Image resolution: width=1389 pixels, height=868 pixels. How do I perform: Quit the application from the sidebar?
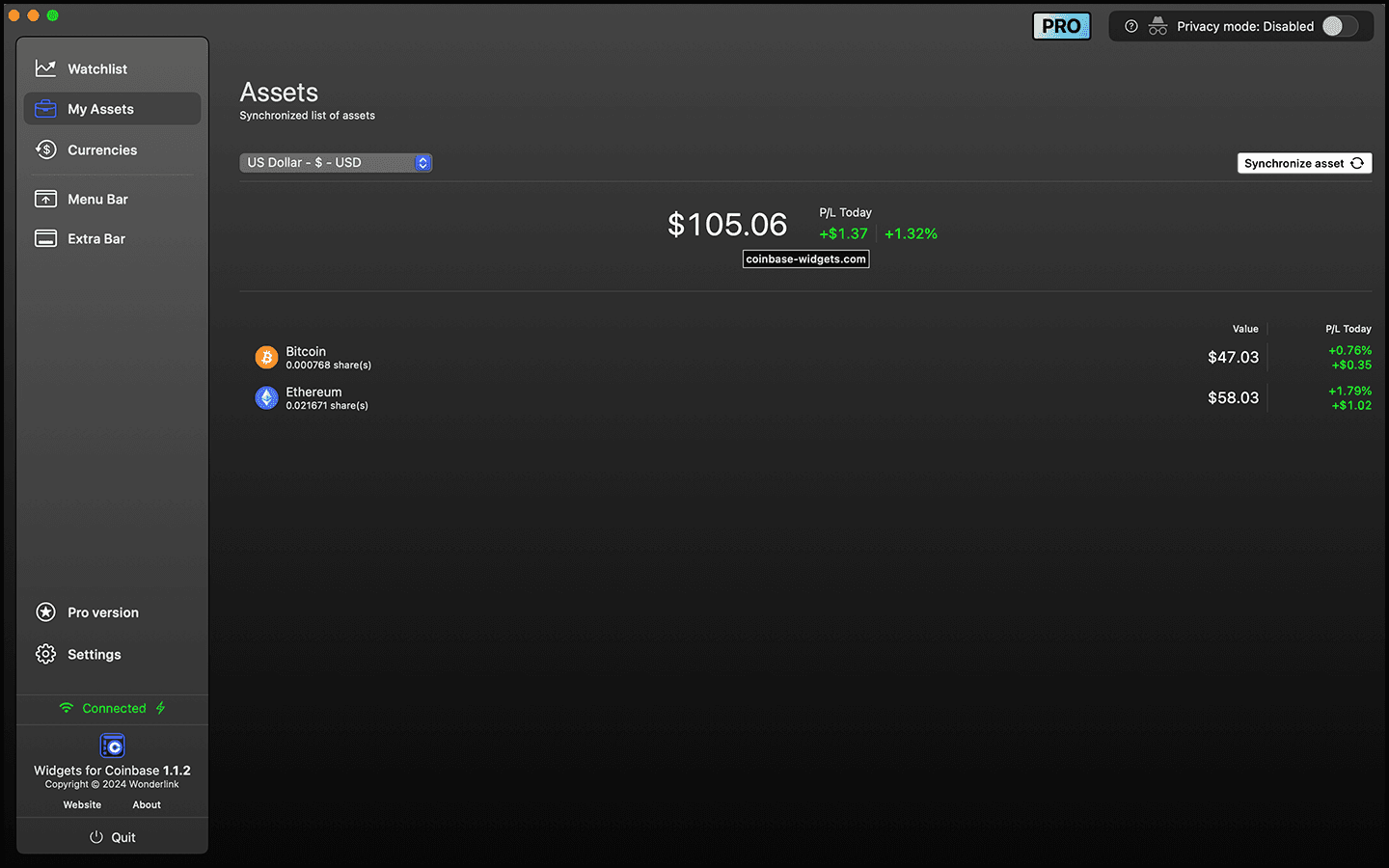pyautogui.click(x=112, y=837)
